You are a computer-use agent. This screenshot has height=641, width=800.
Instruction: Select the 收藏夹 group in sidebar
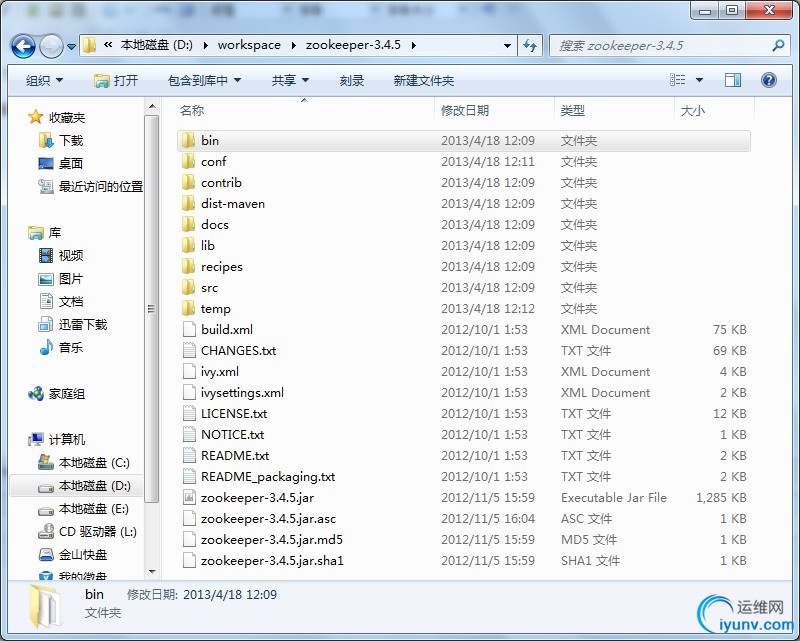tap(57, 117)
